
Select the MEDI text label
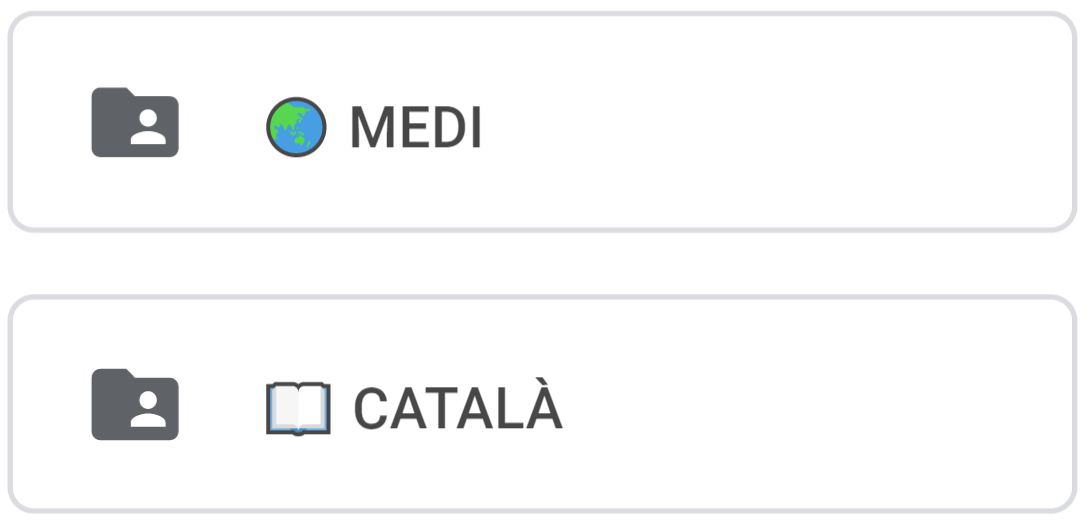415,129
